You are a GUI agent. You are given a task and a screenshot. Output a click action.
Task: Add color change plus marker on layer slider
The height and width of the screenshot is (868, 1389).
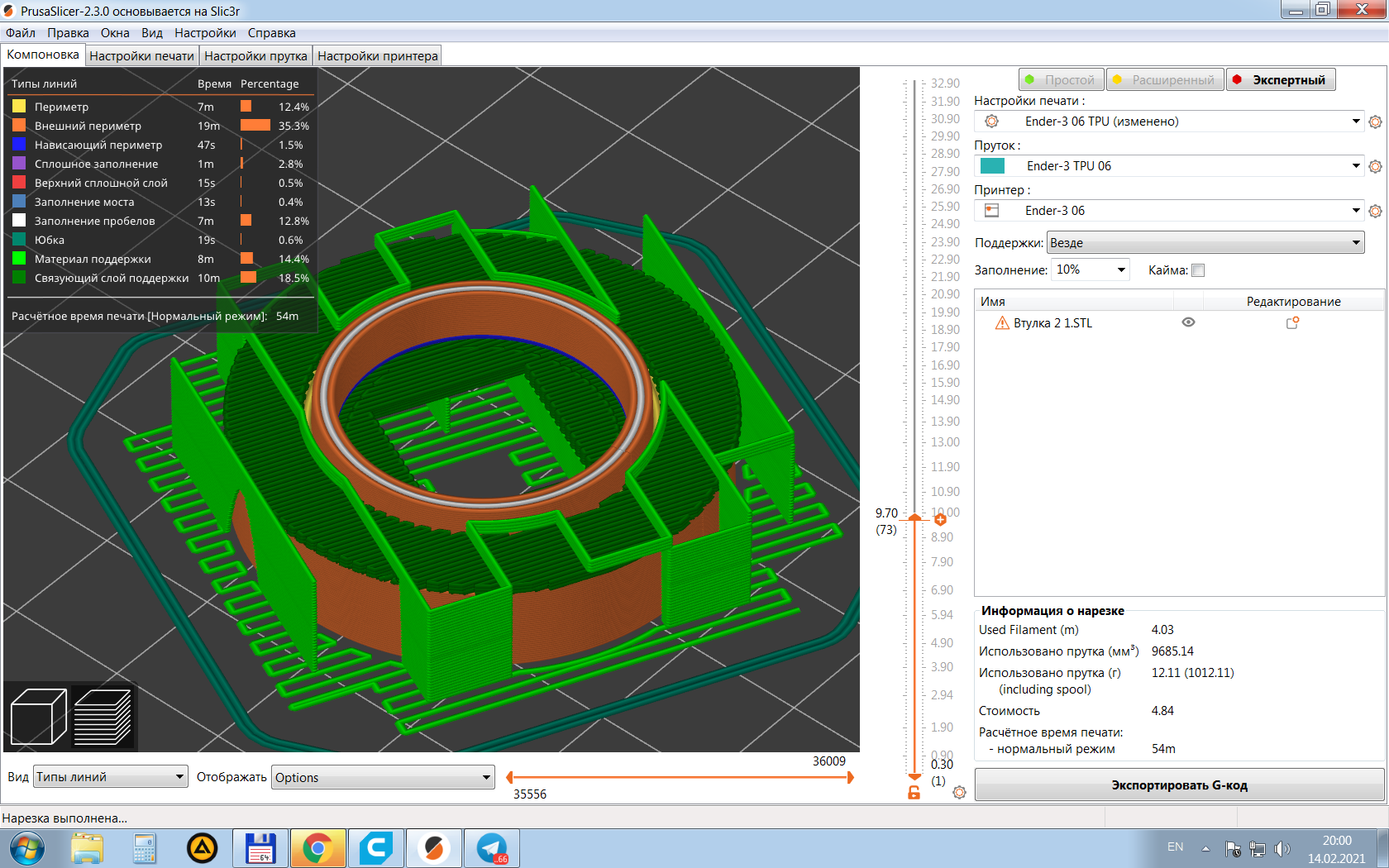click(x=940, y=519)
